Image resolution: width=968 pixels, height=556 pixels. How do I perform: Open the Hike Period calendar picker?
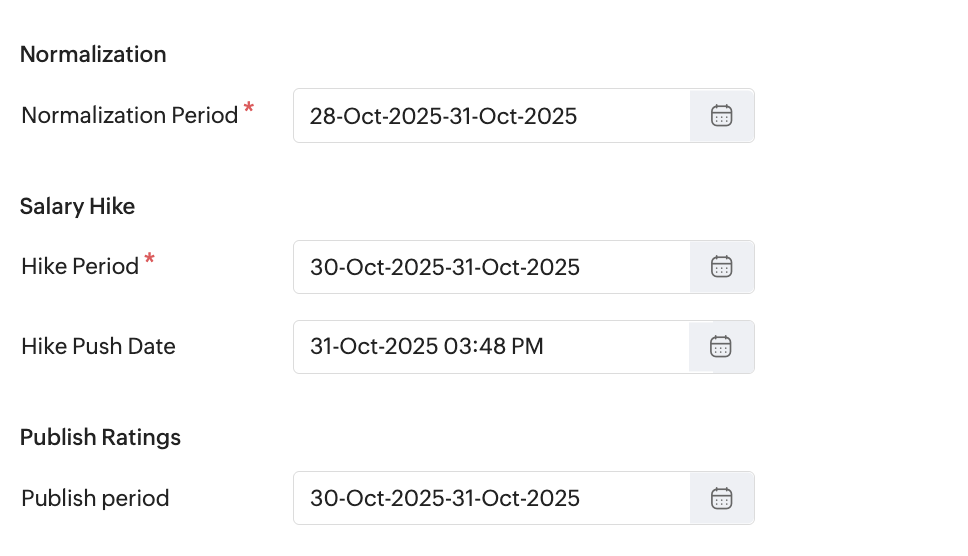click(x=721, y=267)
